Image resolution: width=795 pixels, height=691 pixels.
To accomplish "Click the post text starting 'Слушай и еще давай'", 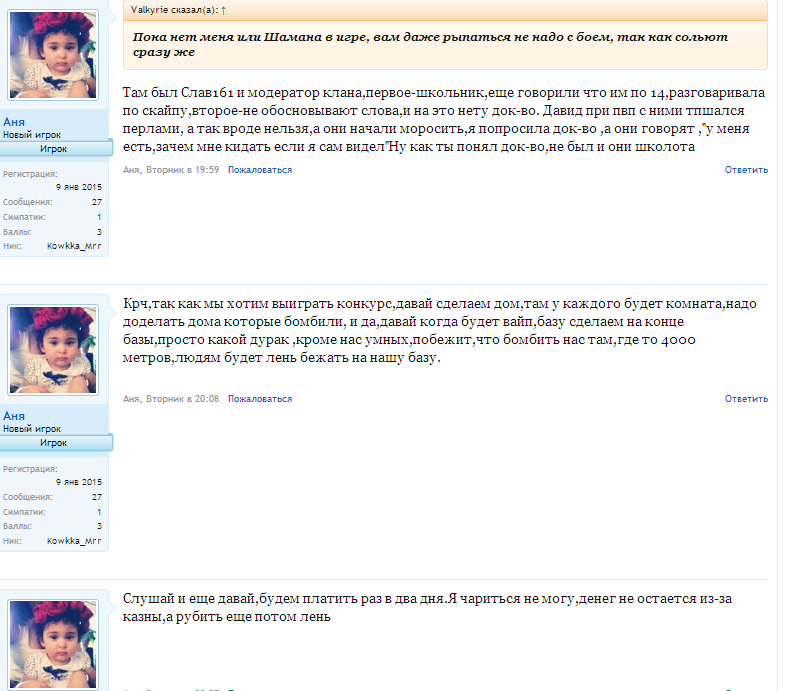I will tap(427, 607).
